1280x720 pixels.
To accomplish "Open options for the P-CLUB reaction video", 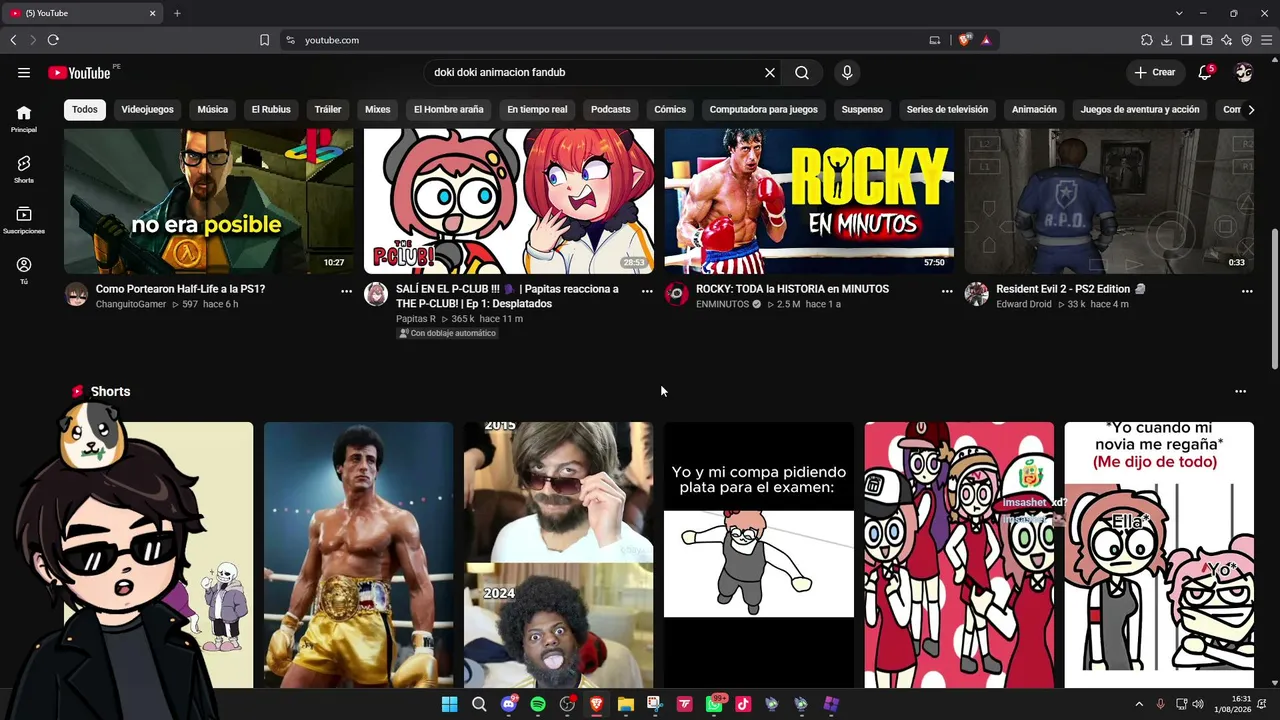I will (647, 291).
